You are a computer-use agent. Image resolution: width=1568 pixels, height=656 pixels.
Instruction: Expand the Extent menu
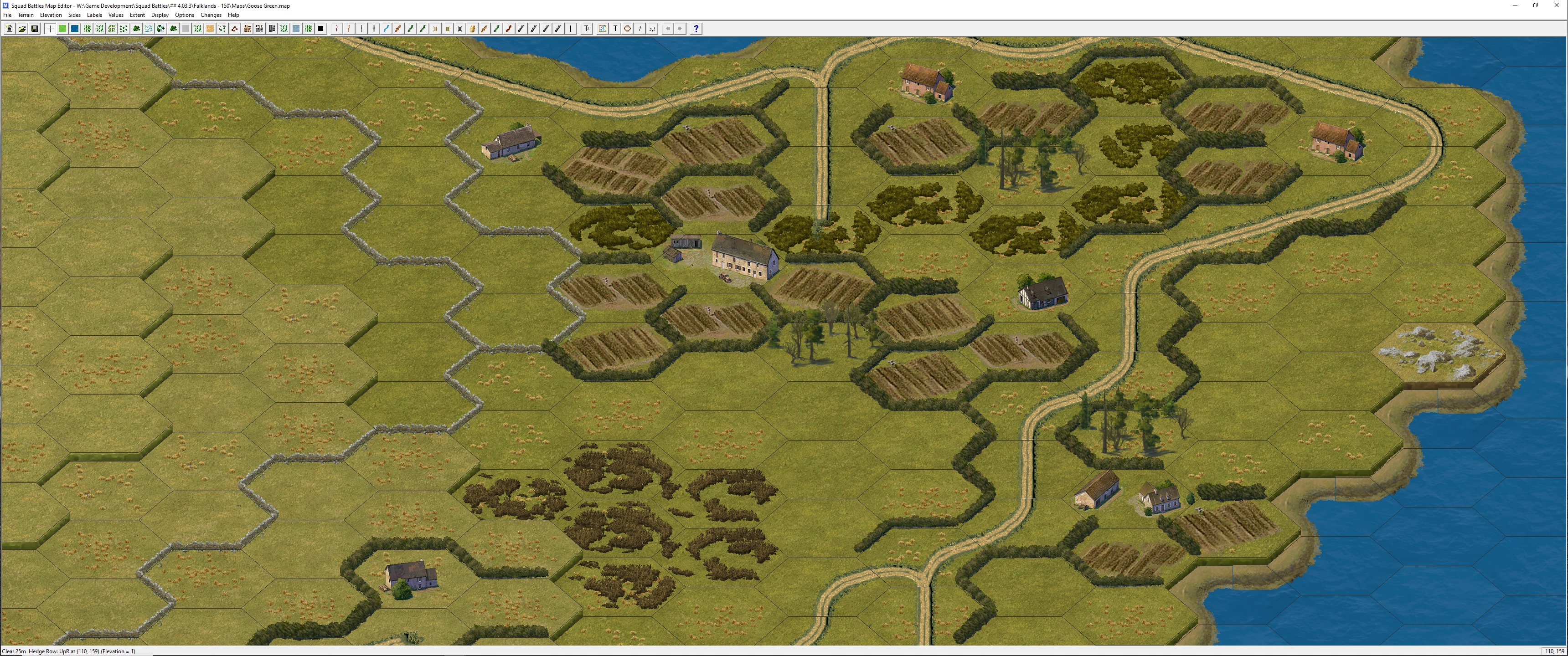(x=137, y=15)
